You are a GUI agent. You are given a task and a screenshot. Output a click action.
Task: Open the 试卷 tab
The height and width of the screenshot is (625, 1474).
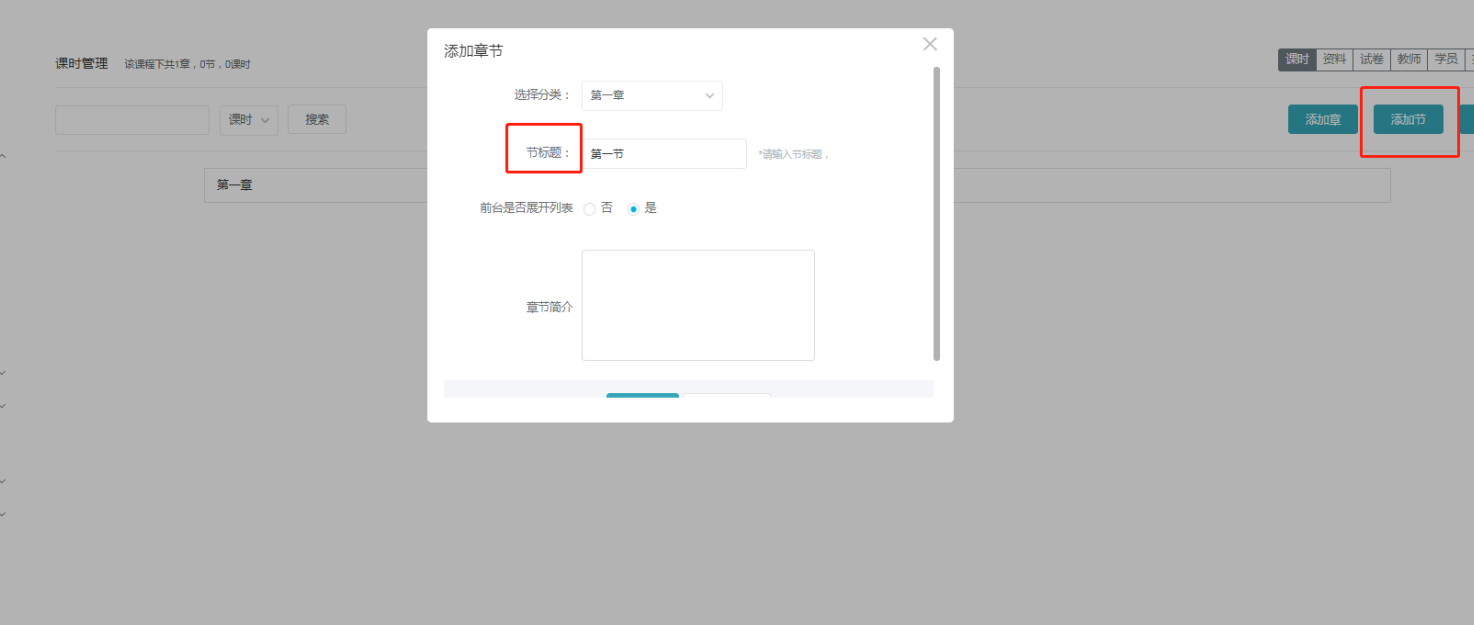1371,60
